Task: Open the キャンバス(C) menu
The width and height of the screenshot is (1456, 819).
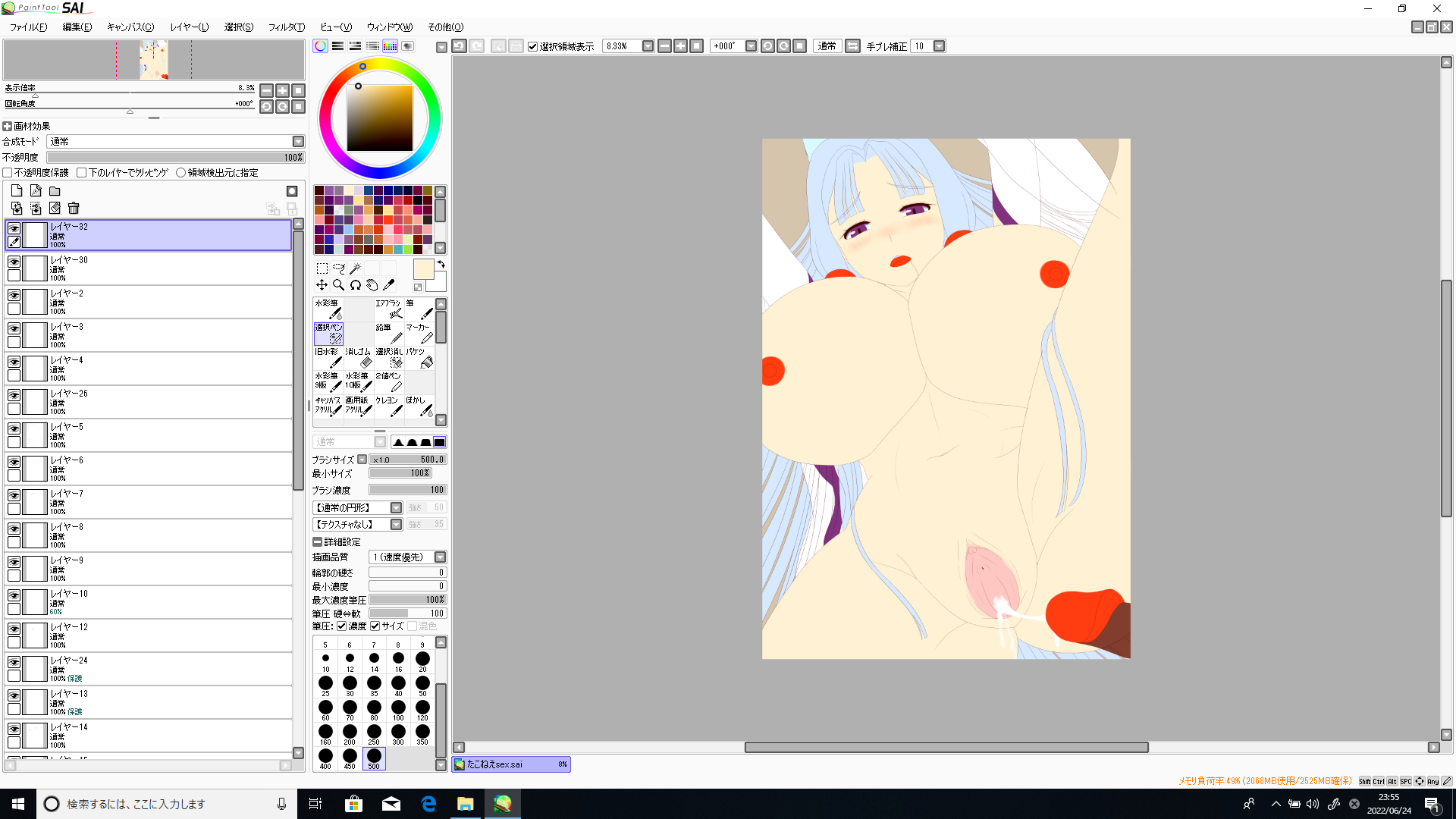Action: [x=130, y=27]
